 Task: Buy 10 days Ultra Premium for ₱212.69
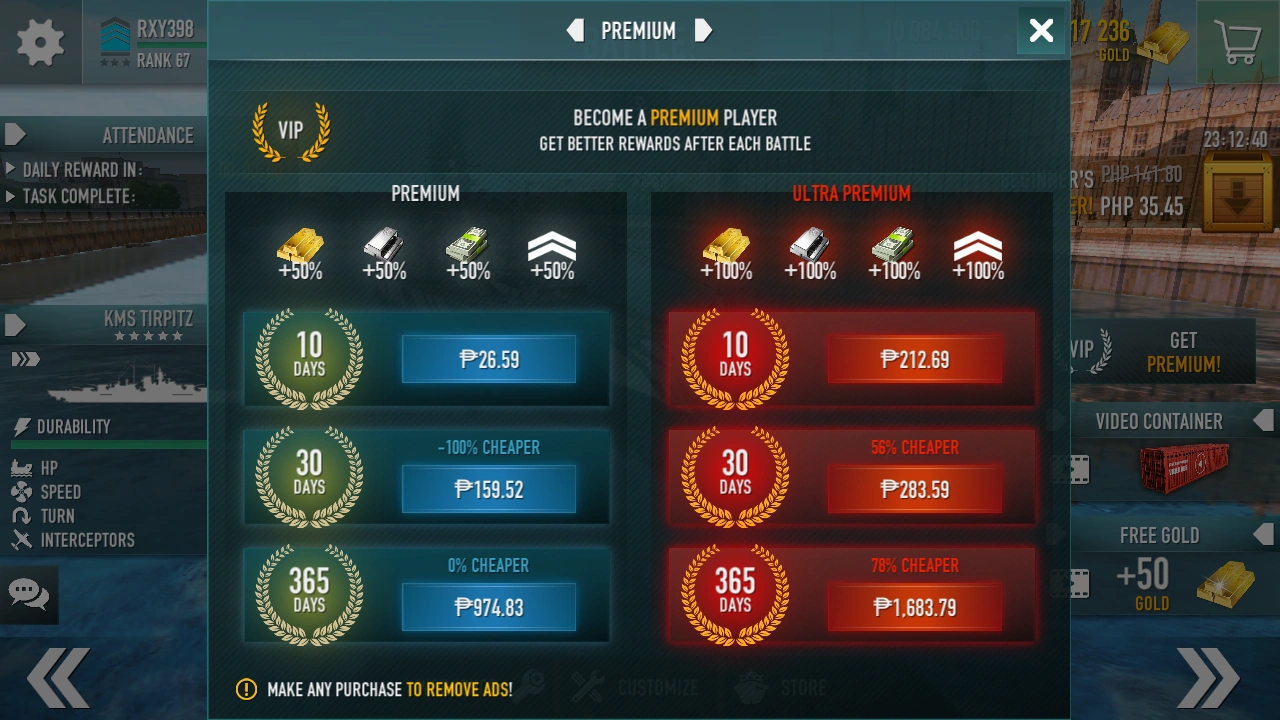915,359
